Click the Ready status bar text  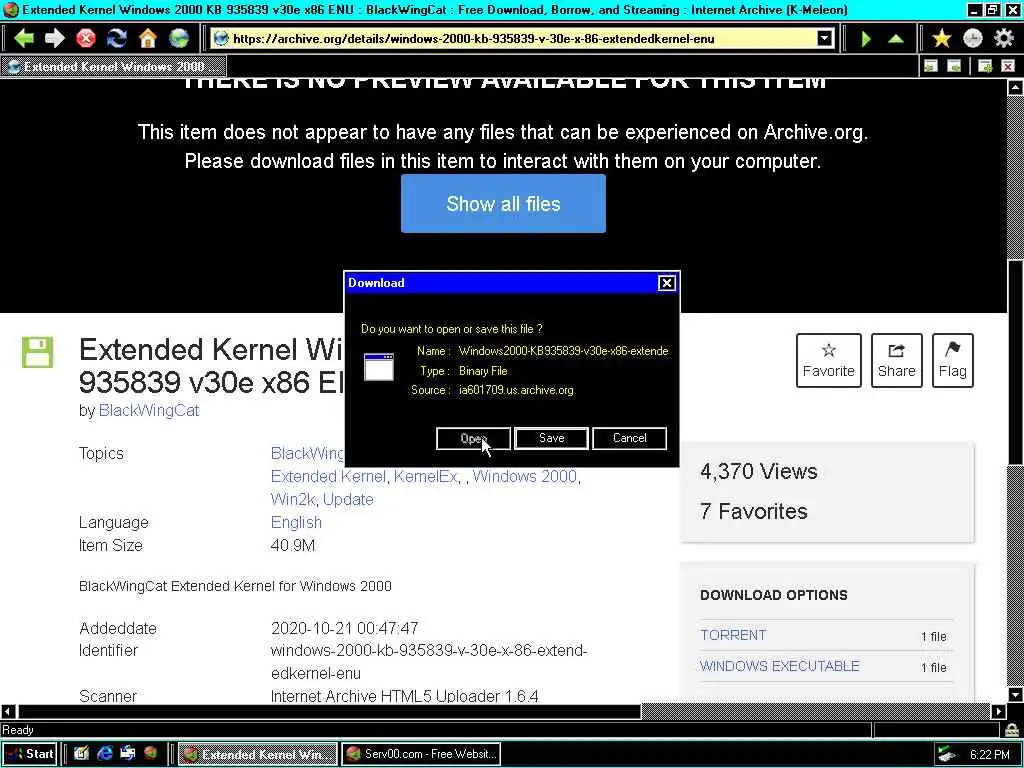pyautogui.click(x=18, y=729)
